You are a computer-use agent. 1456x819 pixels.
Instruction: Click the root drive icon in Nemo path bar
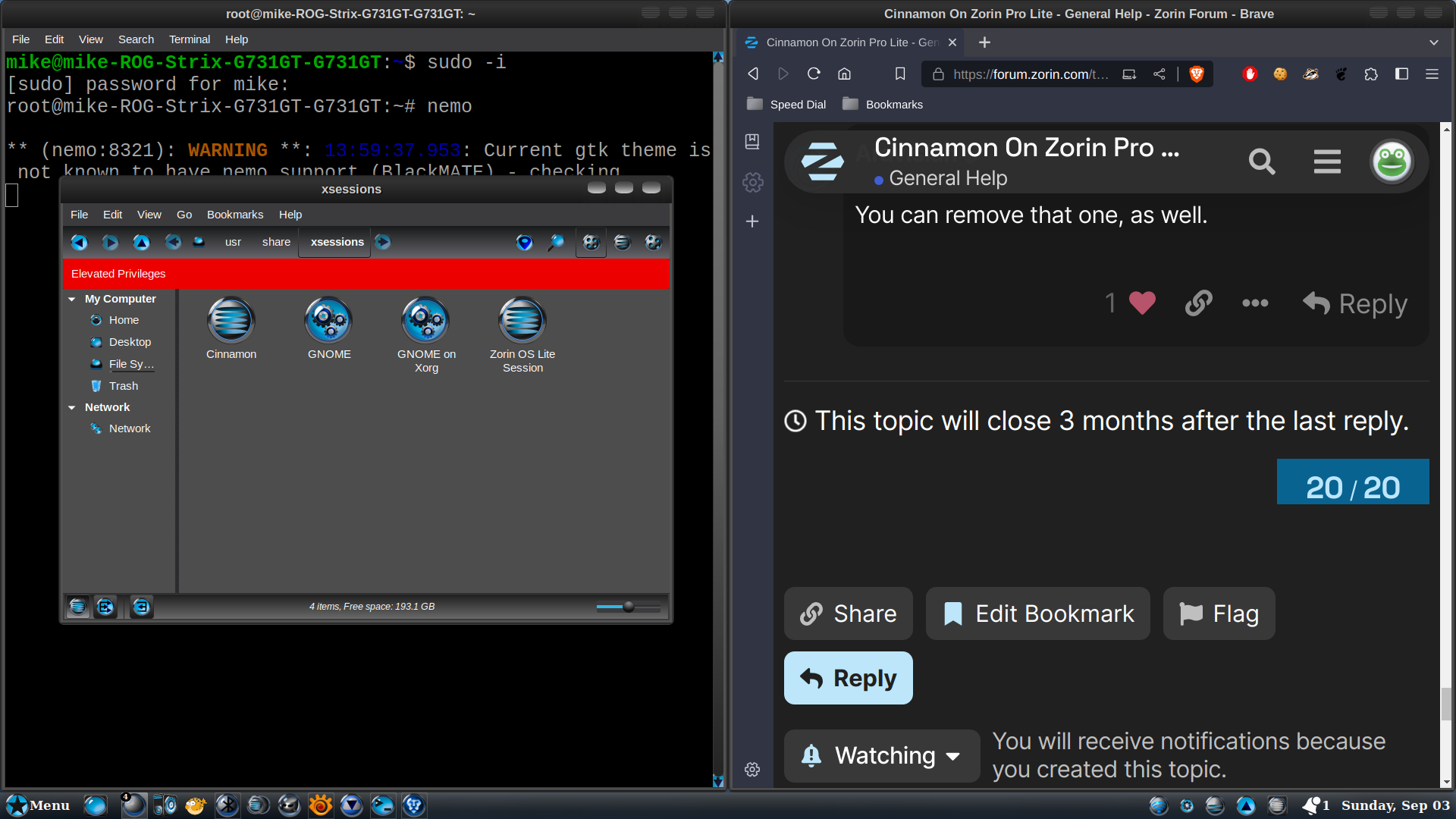pyautogui.click(x=199, y=242)
